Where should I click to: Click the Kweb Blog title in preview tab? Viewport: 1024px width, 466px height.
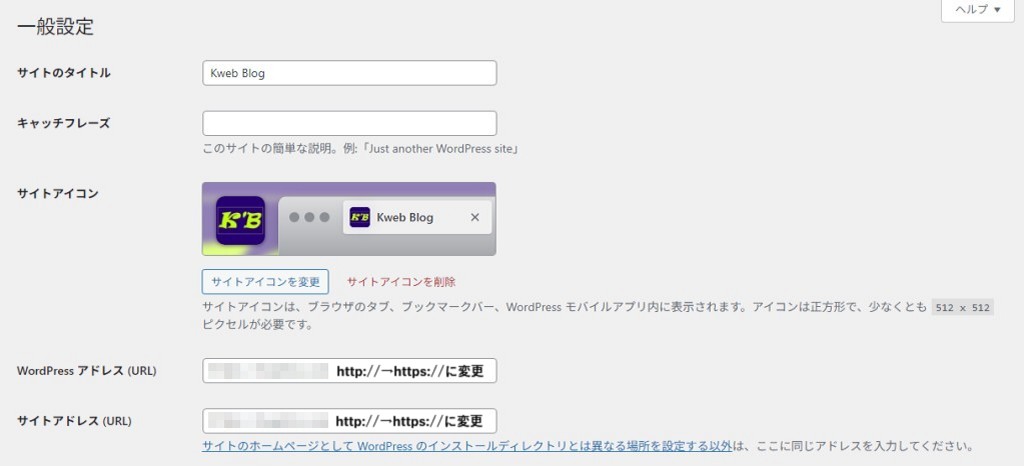[405, 217]
